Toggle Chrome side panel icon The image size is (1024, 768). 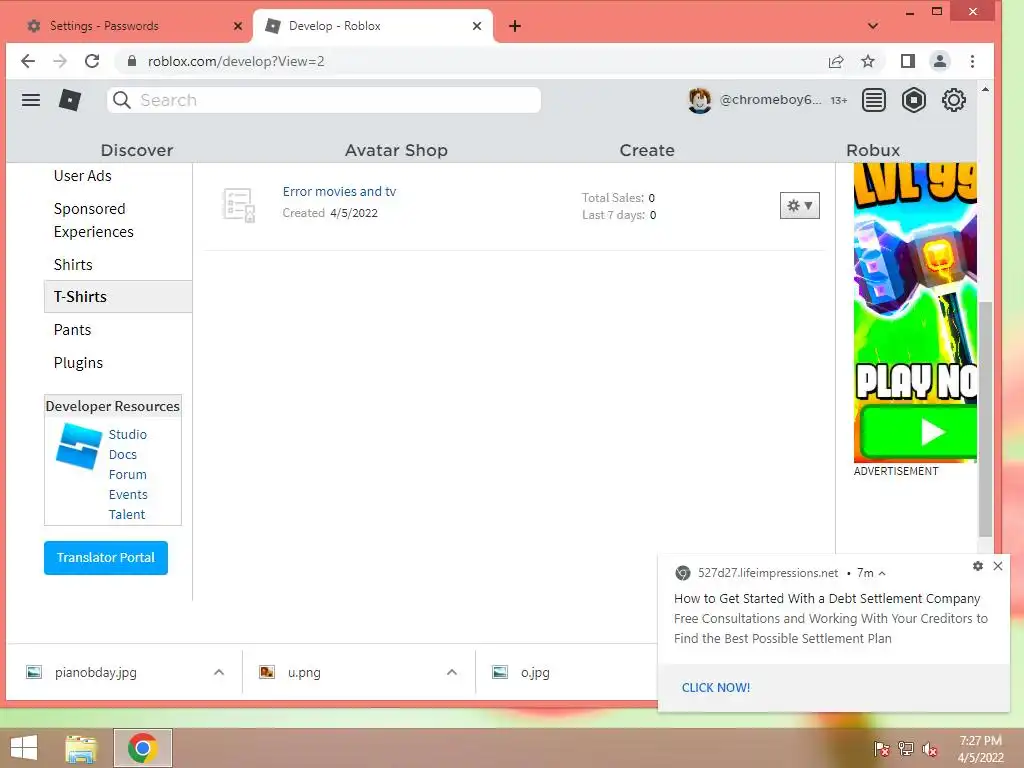click(907, 61)
